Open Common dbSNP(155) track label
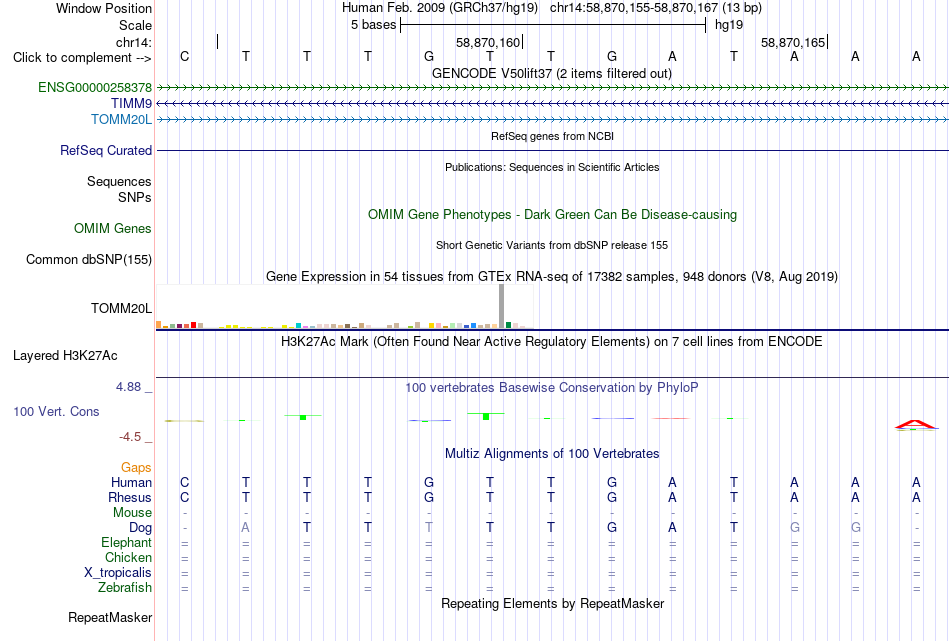Viewport: 950px width, 641px height. point(89,259)
